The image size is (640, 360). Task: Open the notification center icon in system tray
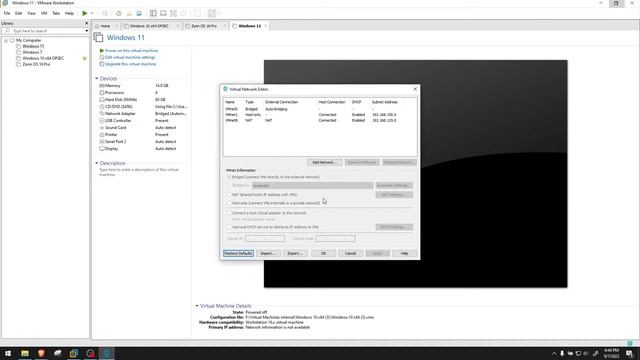pos(629,353)
